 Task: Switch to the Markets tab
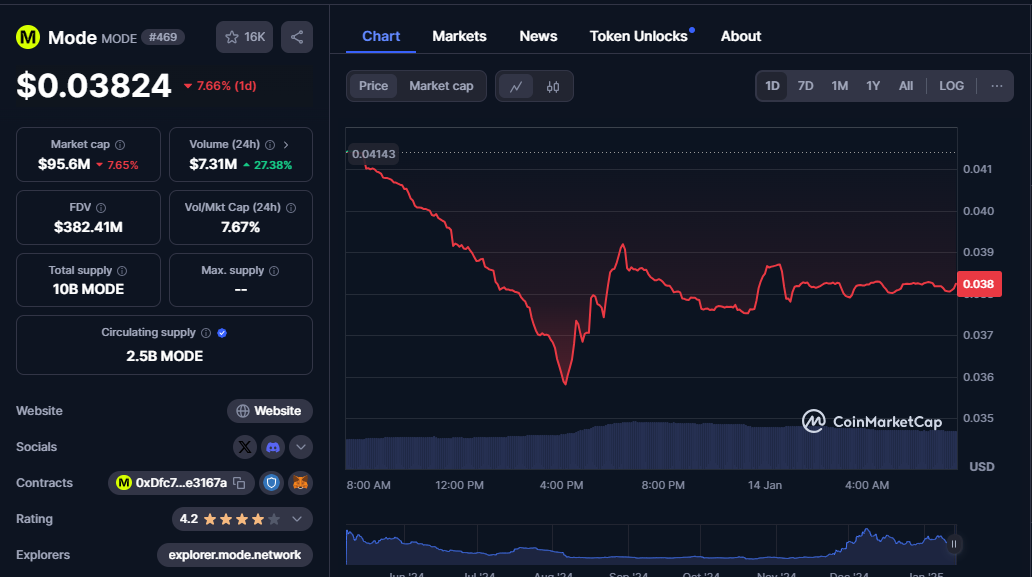(459, 36)
